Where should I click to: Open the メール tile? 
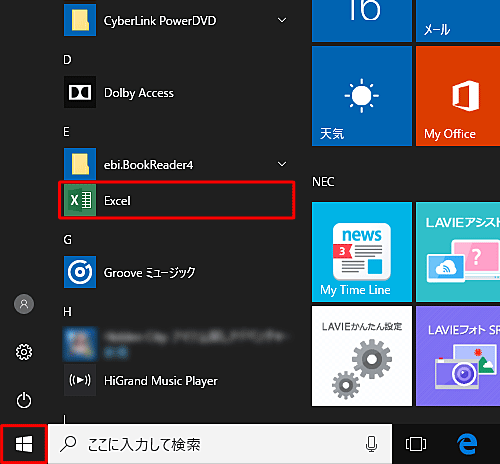point(458,21)
